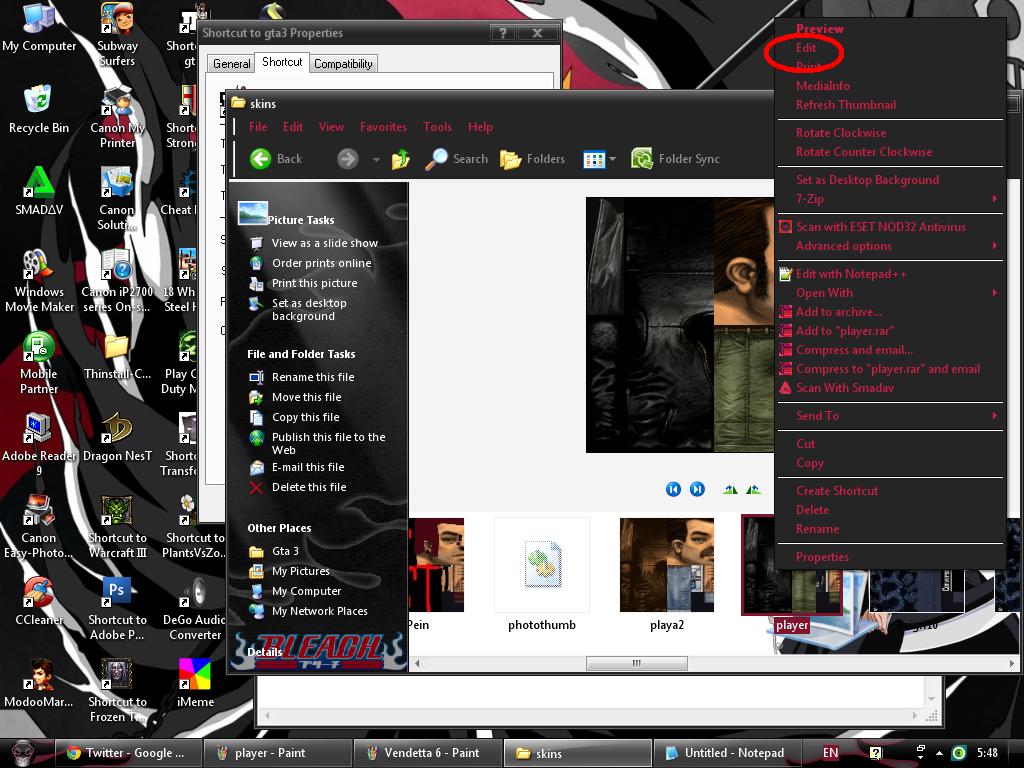Open Gta 3 in Other Places
The width and height of the screenshot is (1024, 768).
click(x=285, y=551)
